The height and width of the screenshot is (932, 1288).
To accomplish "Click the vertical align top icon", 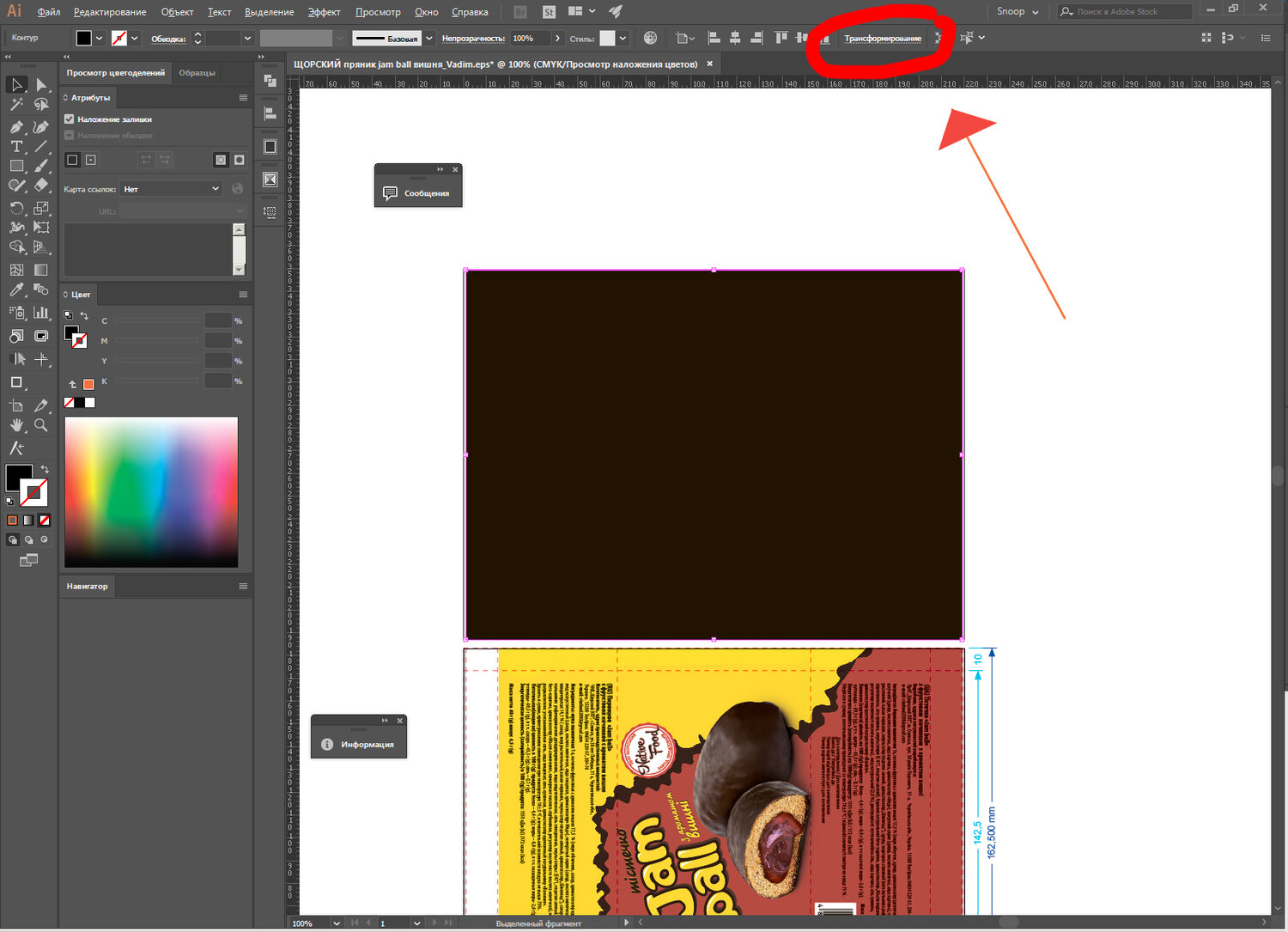I will pos(781,38).
